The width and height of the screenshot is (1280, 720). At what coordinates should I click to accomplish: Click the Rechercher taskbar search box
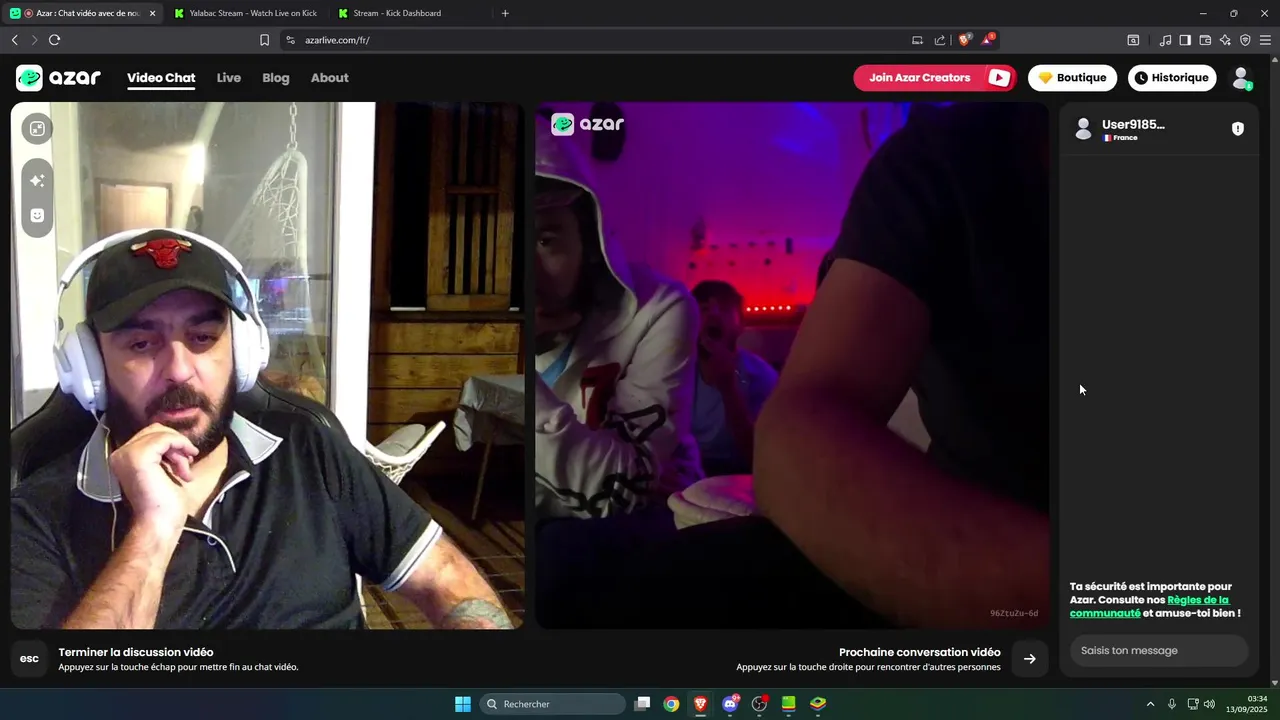point(552,704)
